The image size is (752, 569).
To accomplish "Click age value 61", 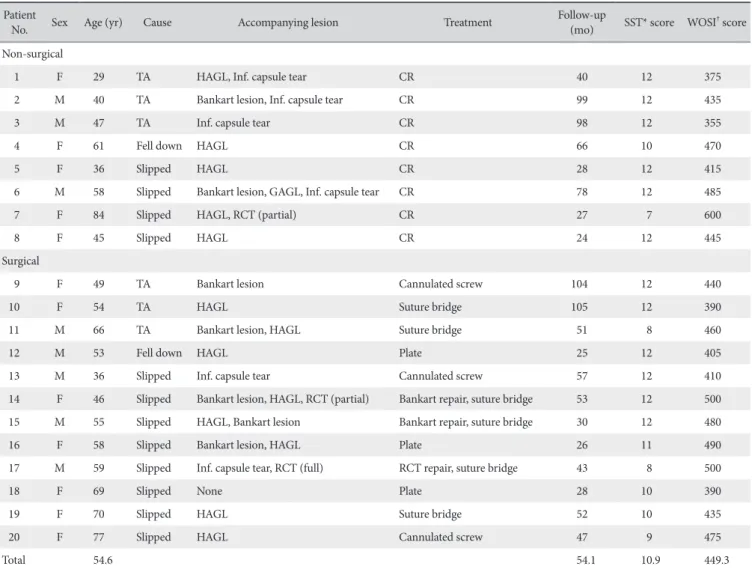I will point(98,146).
